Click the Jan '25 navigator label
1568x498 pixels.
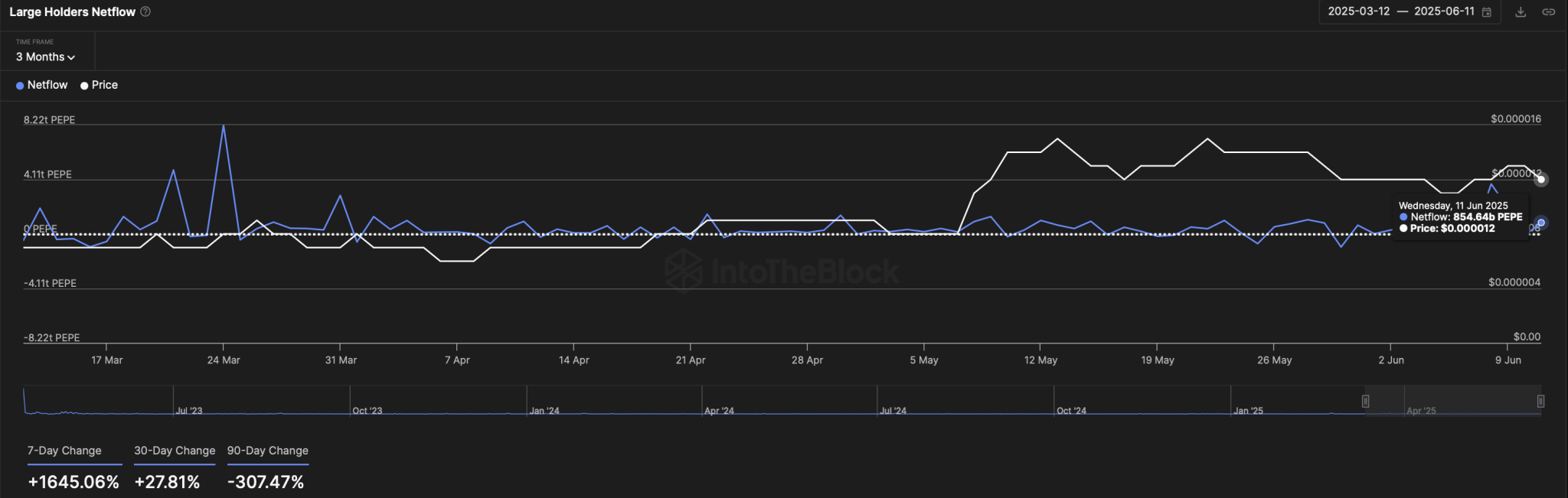coord(1248,411)
